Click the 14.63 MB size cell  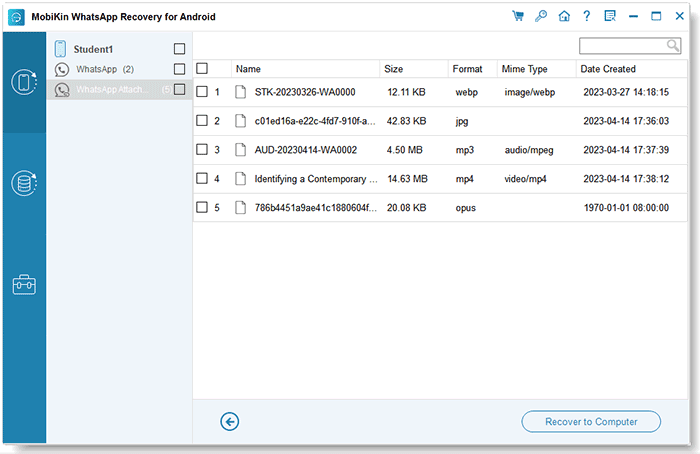coord(407,179)
